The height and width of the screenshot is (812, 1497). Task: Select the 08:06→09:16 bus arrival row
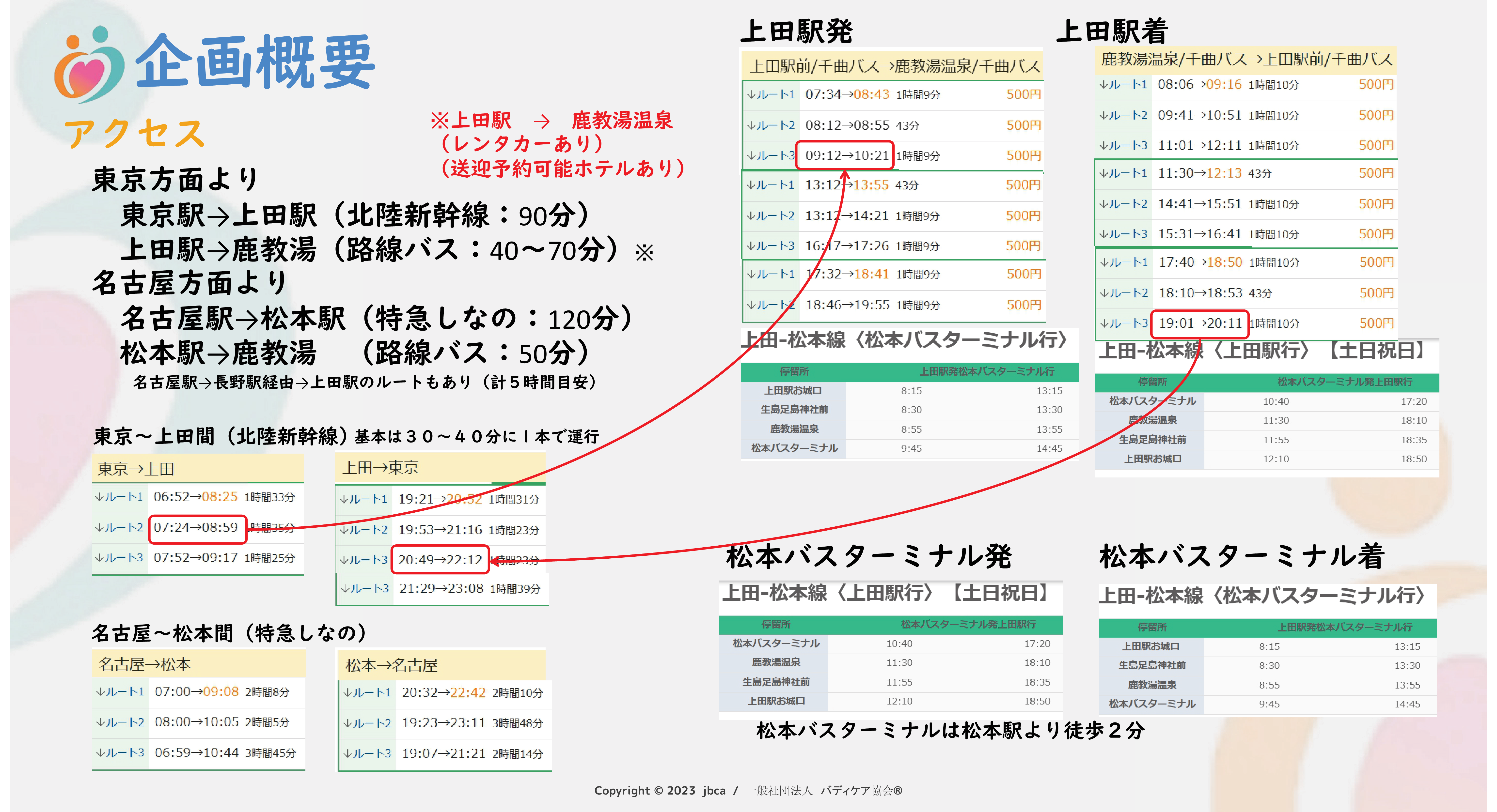[x=1246, y=85]
